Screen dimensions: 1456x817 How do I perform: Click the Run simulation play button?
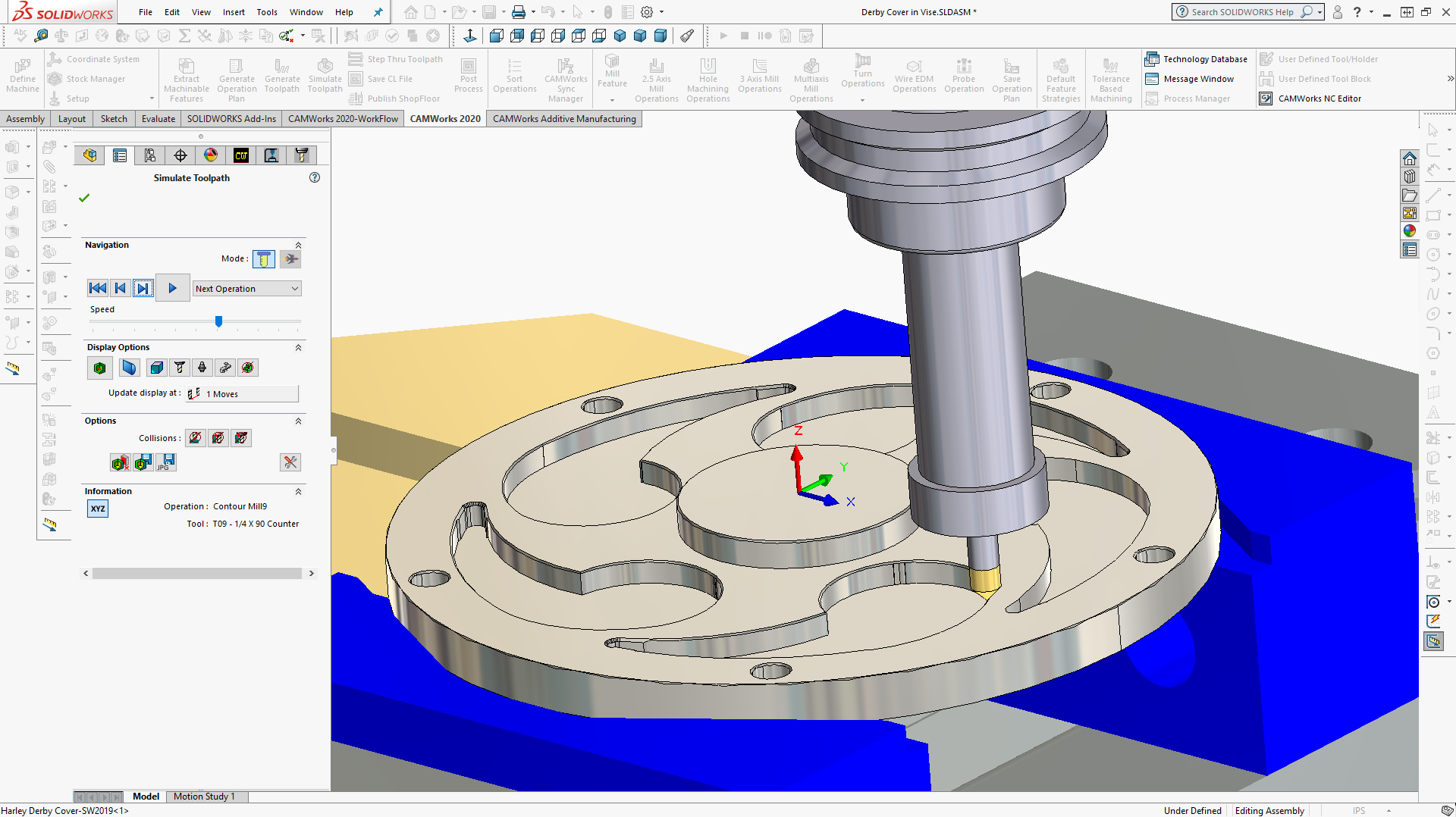click(x=173, y=287)
